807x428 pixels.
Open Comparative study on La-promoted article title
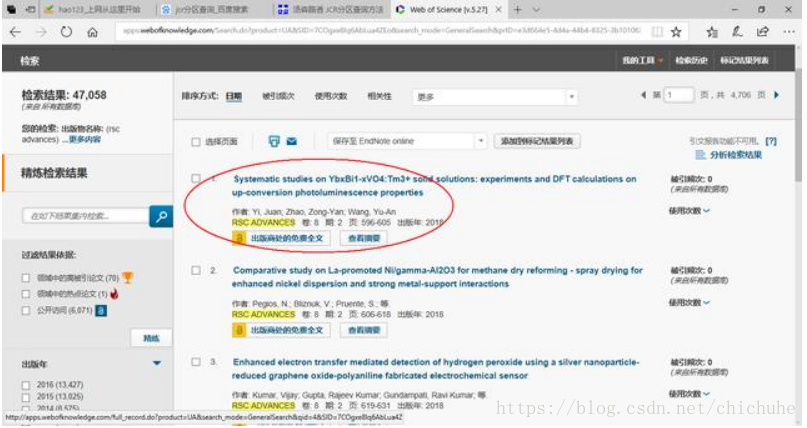click(x=437, y=277)
